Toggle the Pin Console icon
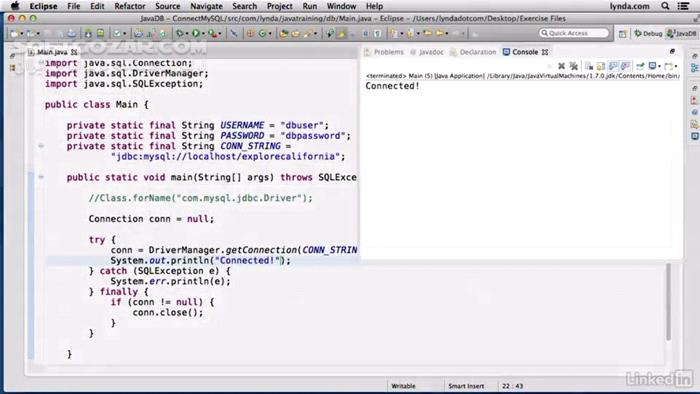Viewport: 700px width, 394px height. pyautogui.click(x=640, y=66)
